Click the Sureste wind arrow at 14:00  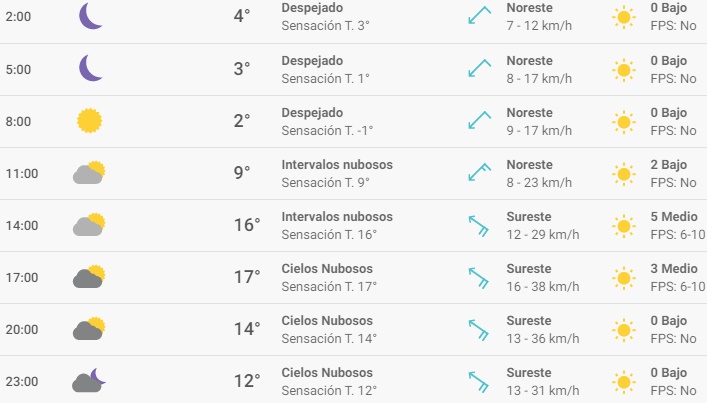click(479, 225)
